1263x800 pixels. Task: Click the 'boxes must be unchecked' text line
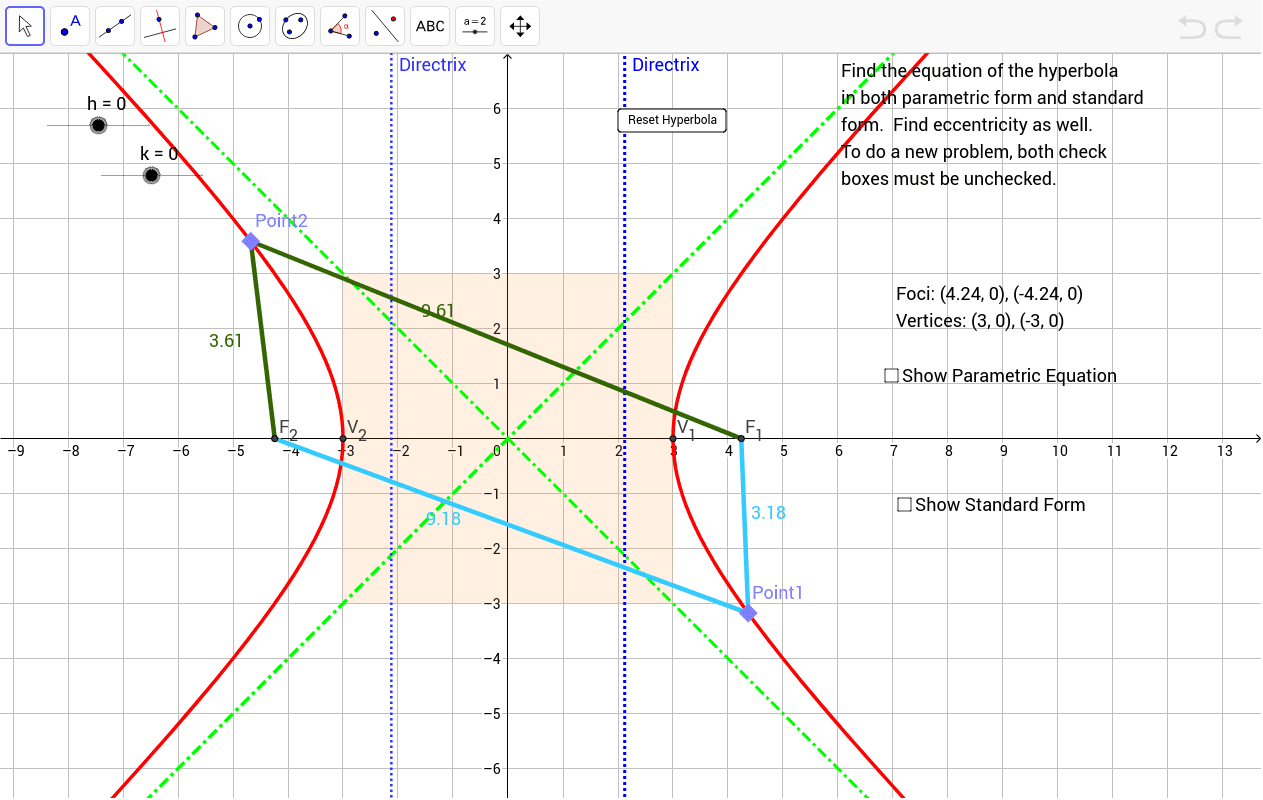point(948,179)
